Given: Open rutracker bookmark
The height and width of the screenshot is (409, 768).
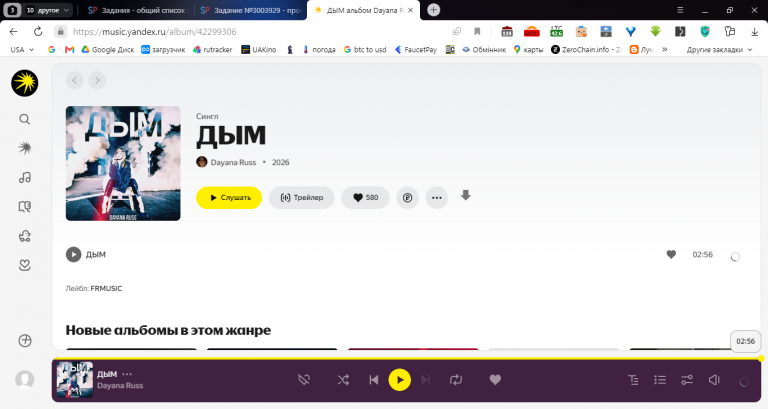Looking at the screenshot, I should (213, 49).
